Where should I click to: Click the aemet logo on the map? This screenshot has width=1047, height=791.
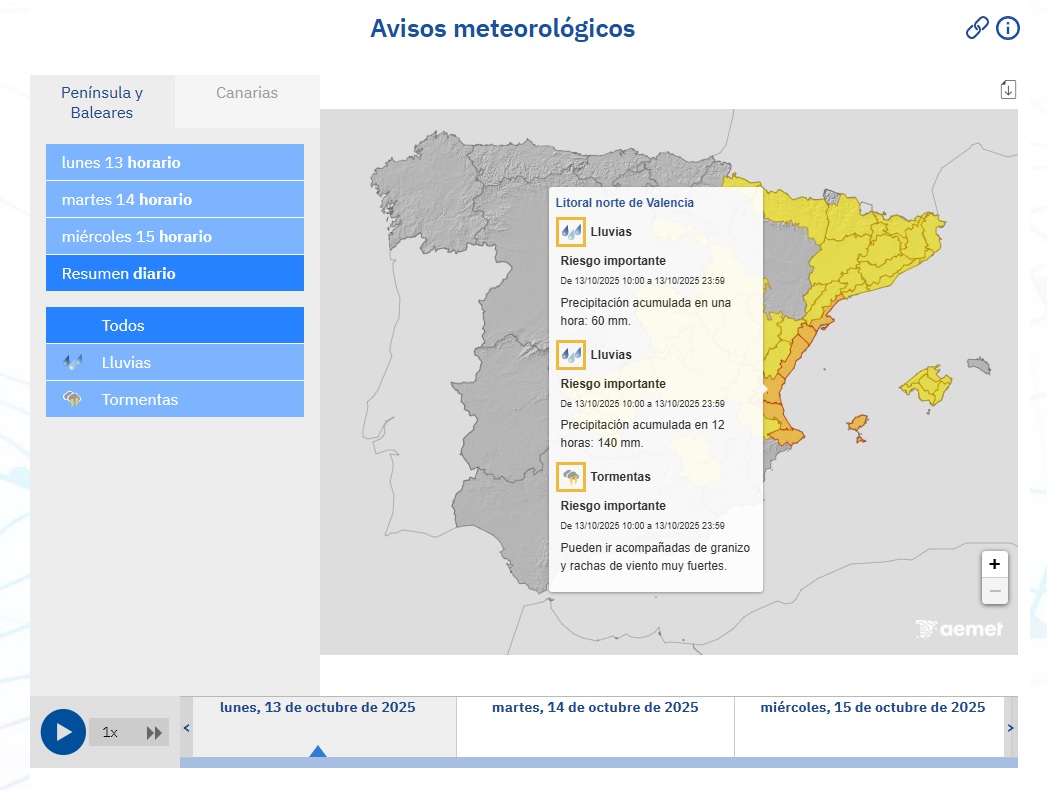click(958, 628)
